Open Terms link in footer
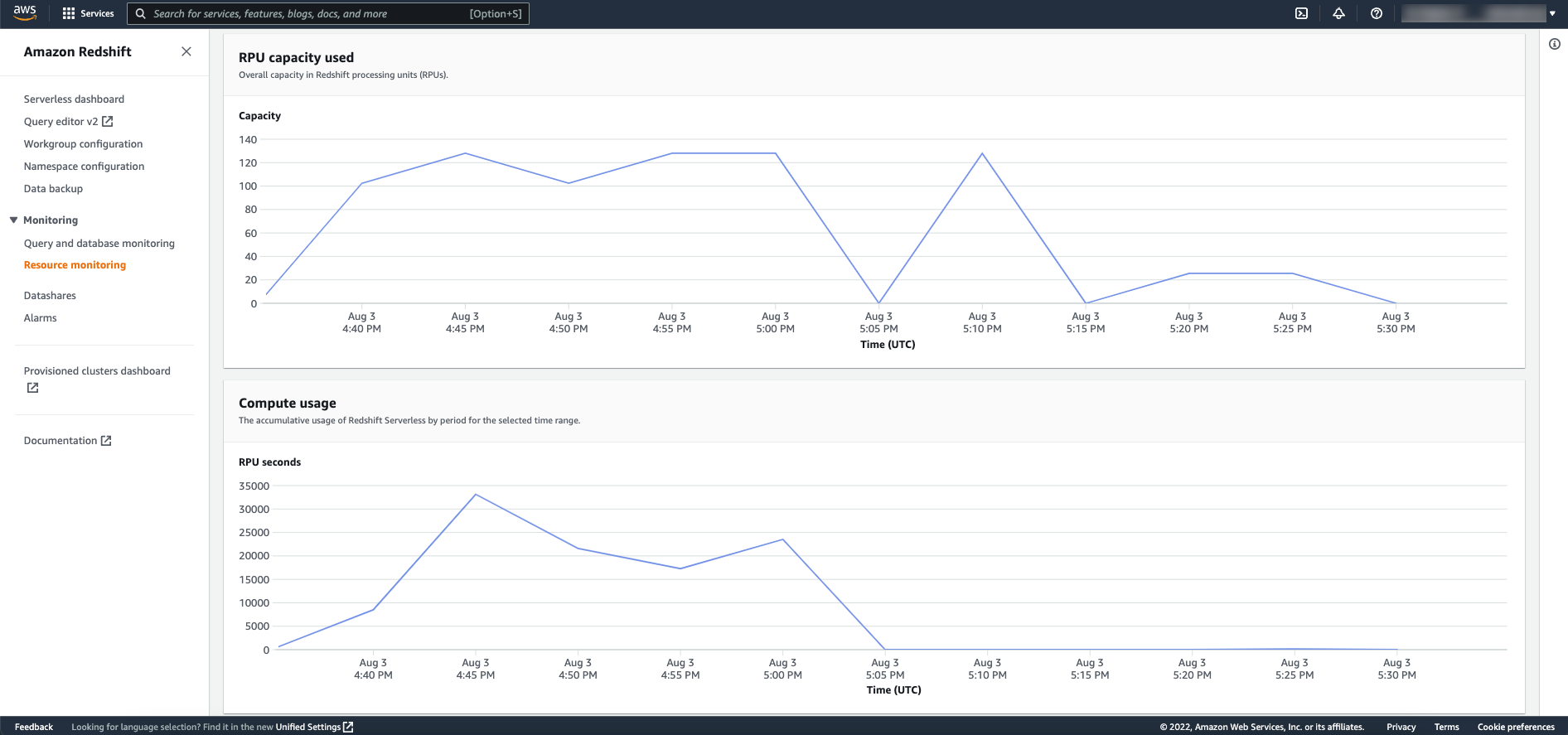The width and height of the screenshot is (1568, 735). [1446, 727]
